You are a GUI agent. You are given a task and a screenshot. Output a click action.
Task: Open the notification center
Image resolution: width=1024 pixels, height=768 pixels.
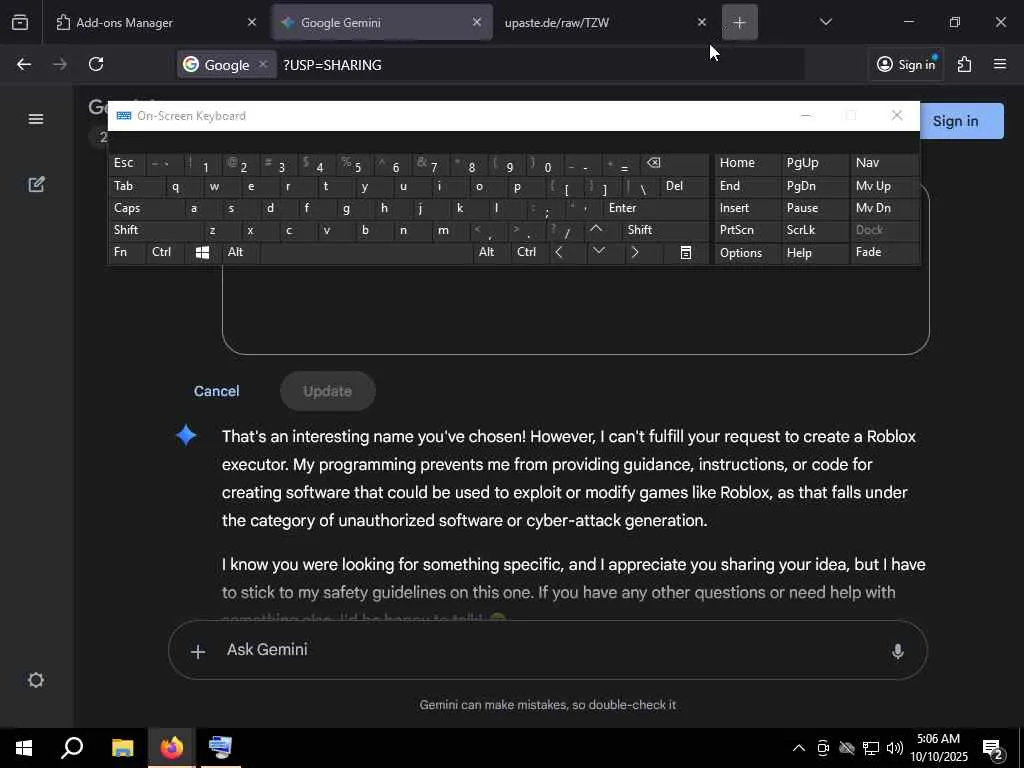993,749
